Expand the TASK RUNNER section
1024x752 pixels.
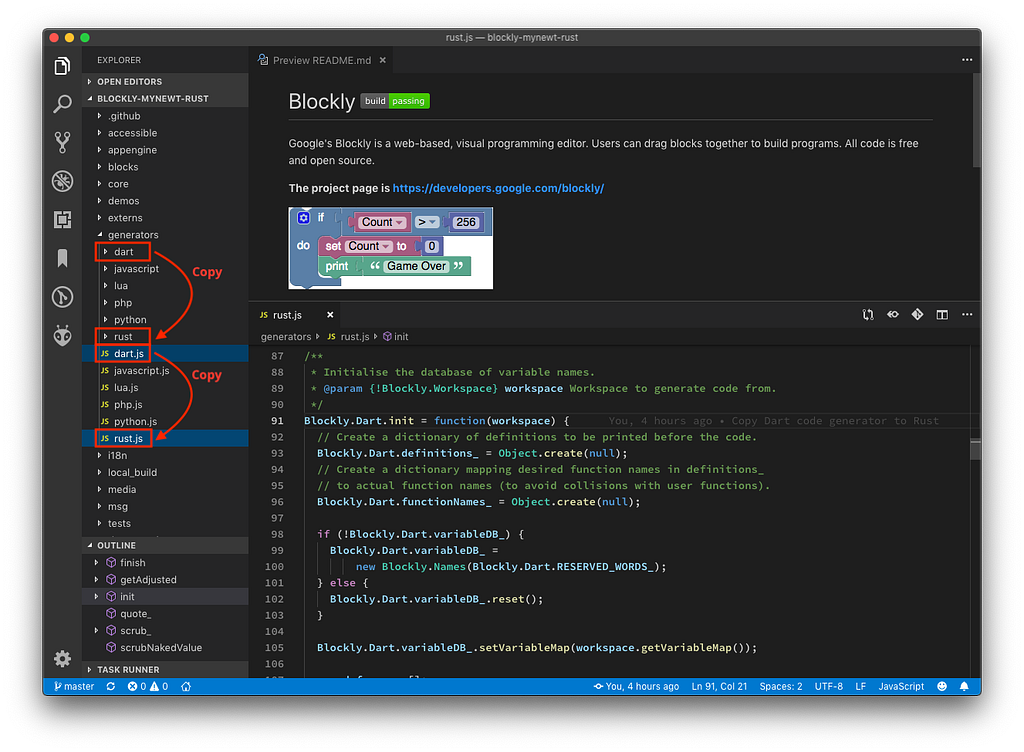[x=166, y=670]
